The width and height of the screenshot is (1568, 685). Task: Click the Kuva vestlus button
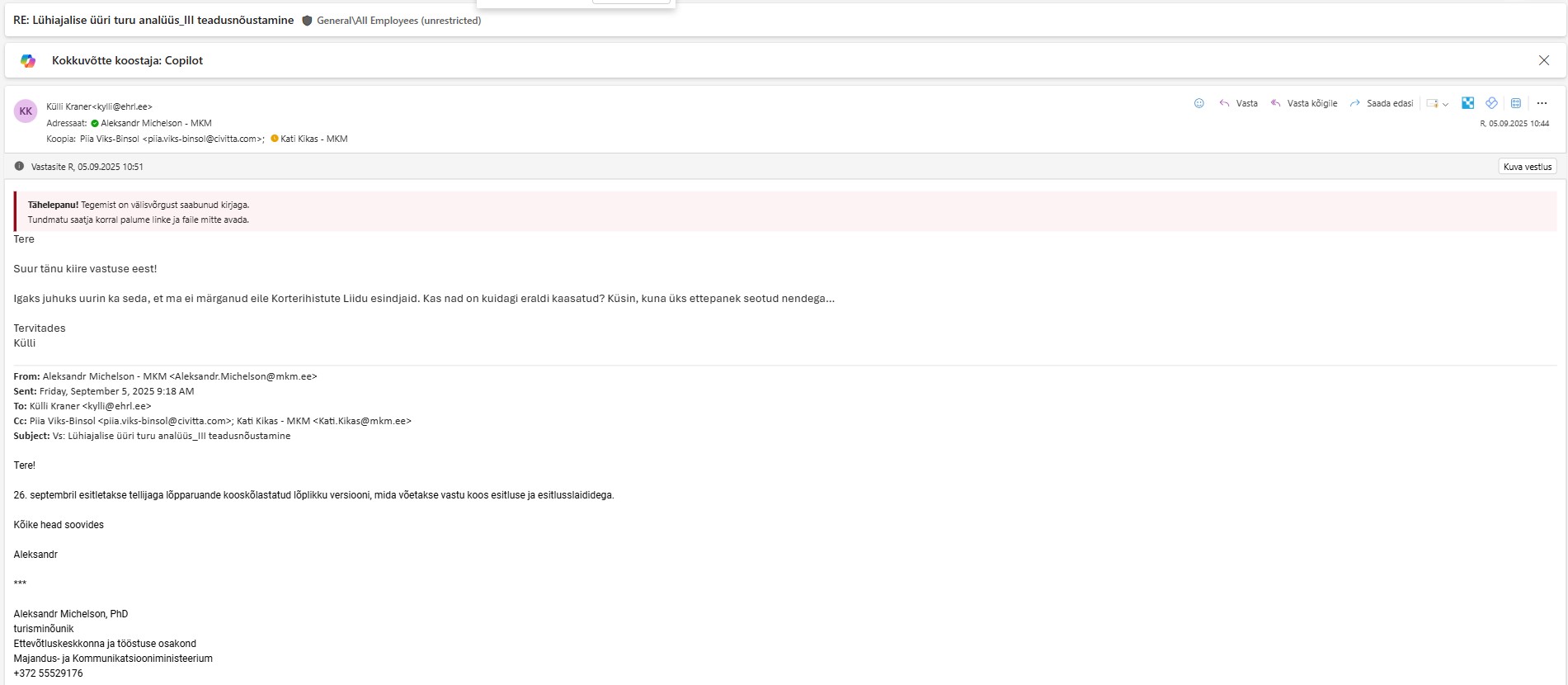(1527, 167)
